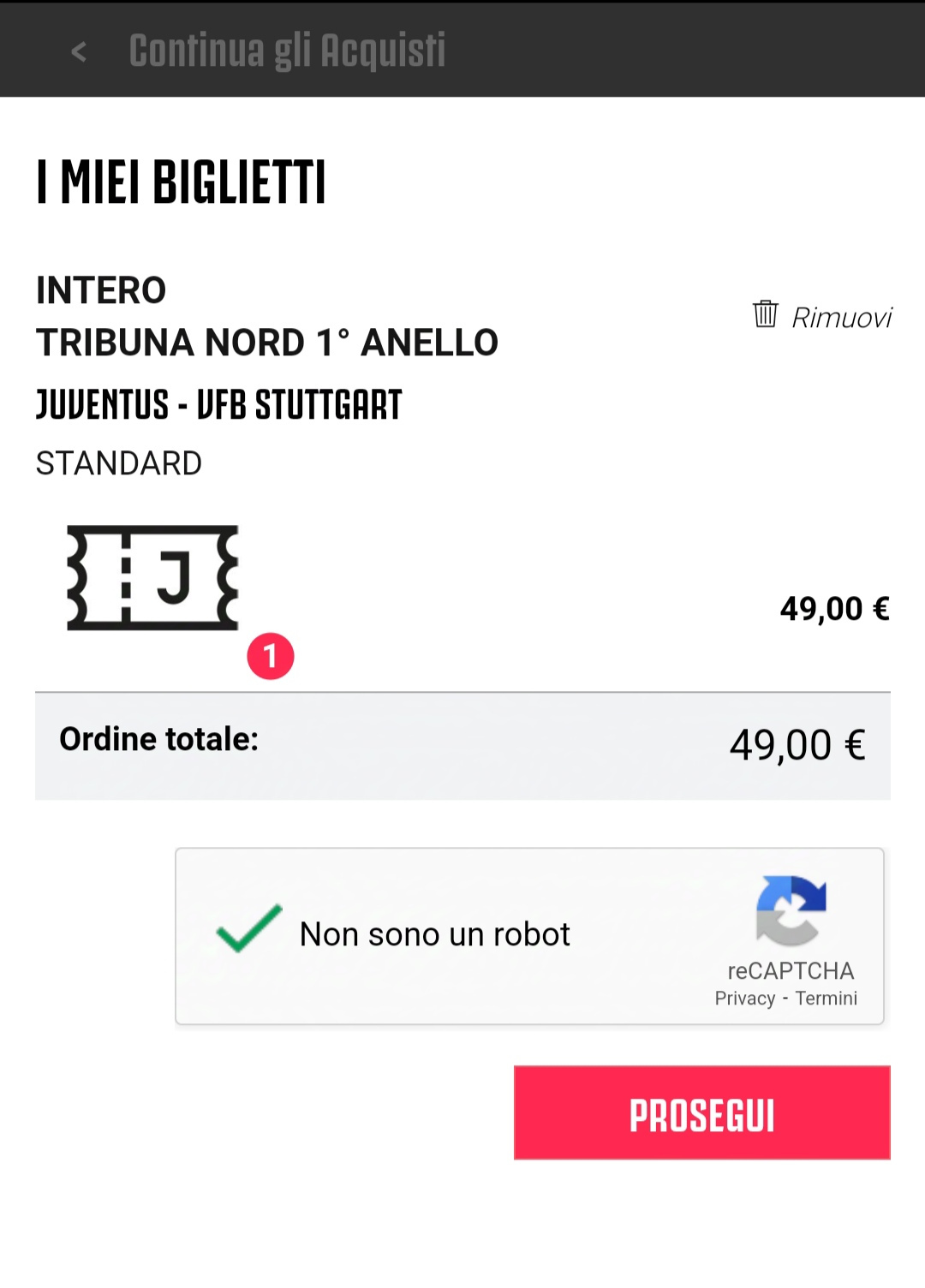925x1288 pixels.
Task: Open the reCAPTCHA Privacy link
Action: [744, 999]
